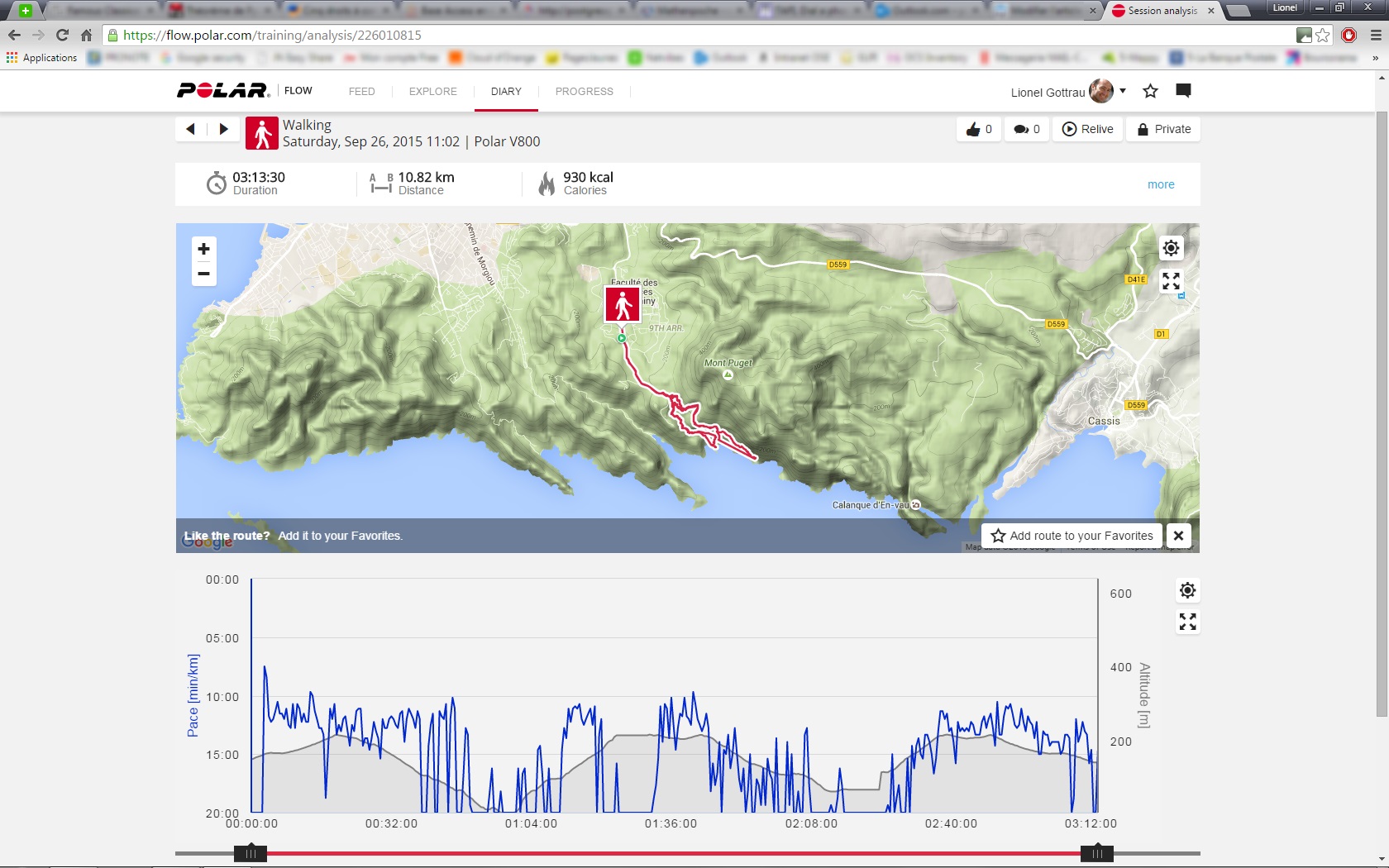Open map settings gear icon

click(x=1171, y=248)
